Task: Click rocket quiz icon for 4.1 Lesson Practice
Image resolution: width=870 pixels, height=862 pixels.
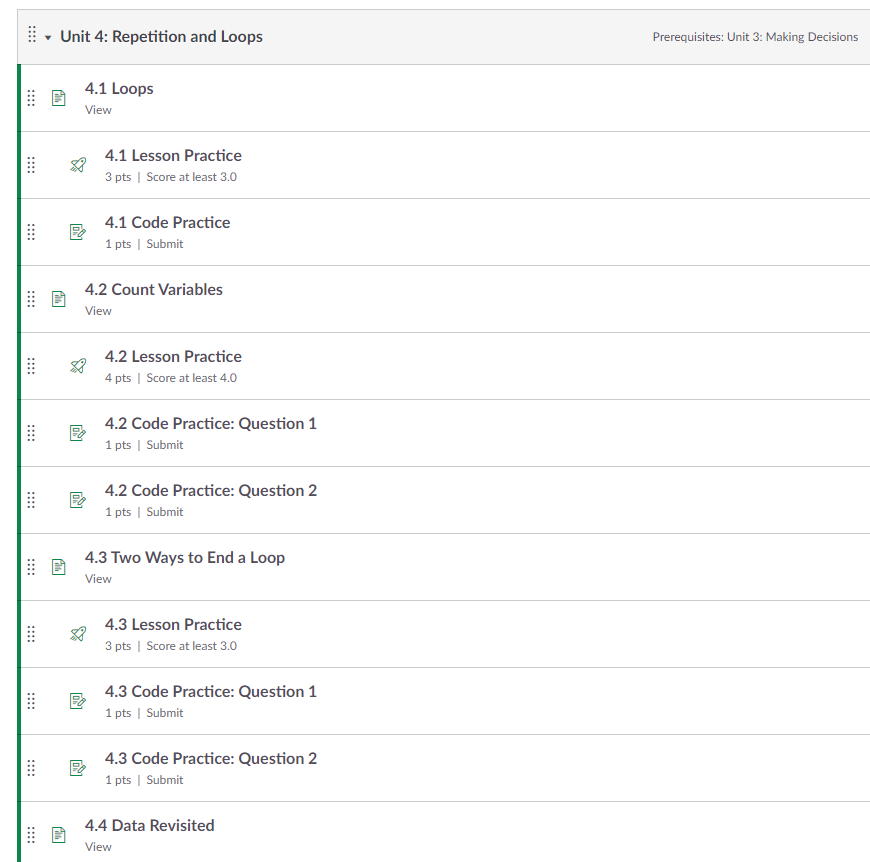Action: coord(78,165)
